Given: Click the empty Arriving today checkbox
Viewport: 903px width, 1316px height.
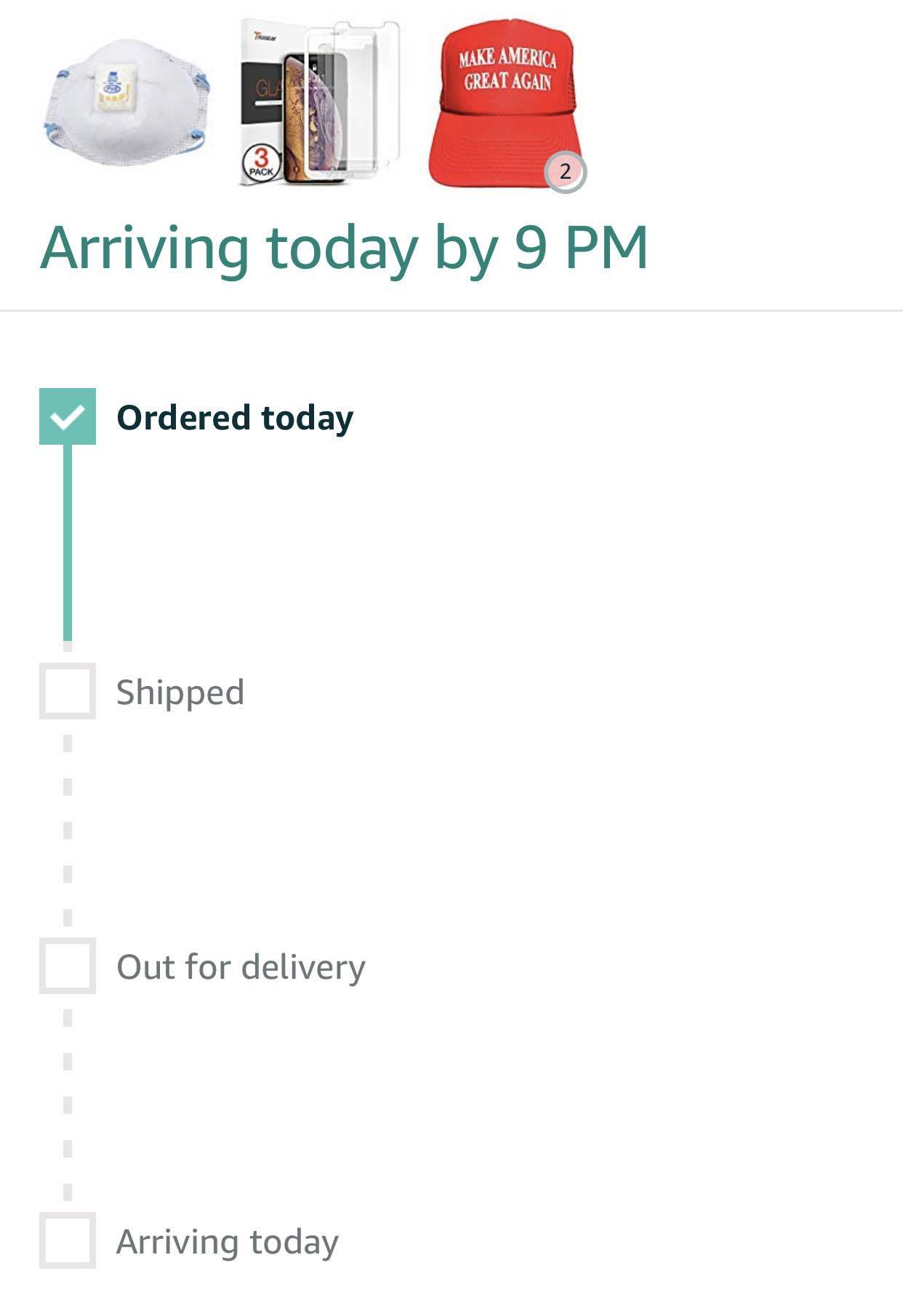Looking at the screenshot, I should pyautogui.click(x=68, y=1240).
